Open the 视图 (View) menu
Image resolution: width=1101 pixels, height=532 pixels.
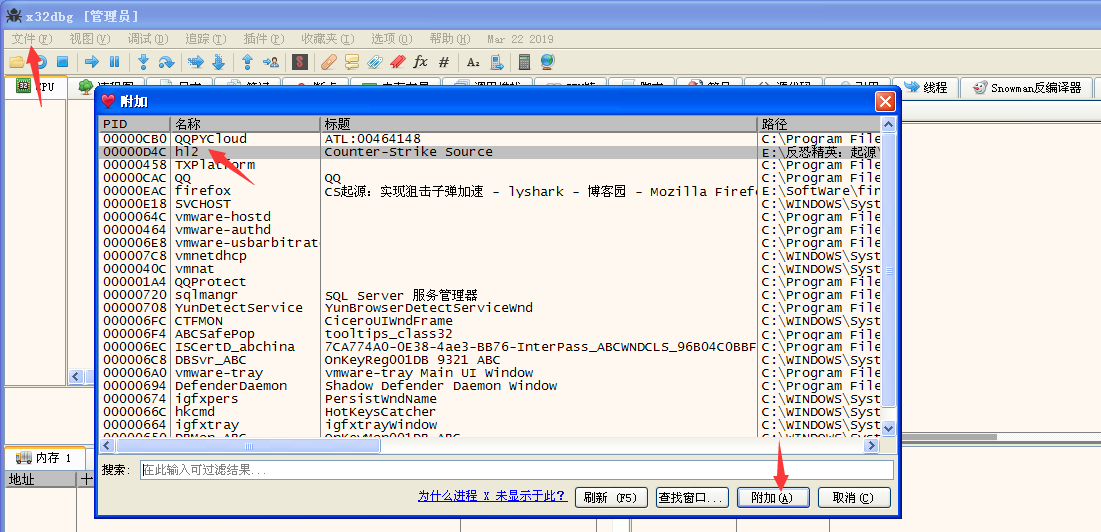tap(90, 39)
